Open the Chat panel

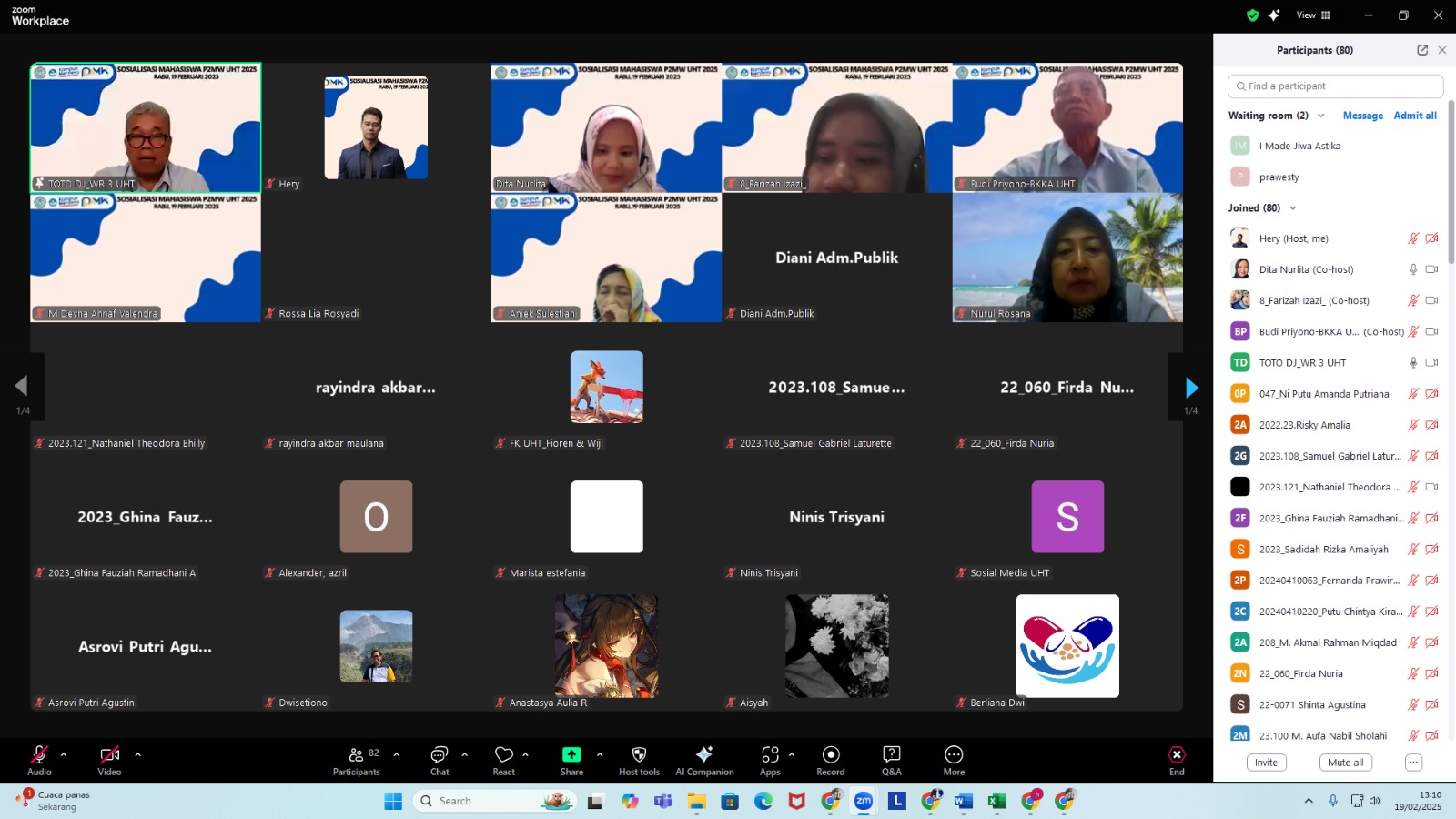pyautogui.click(x=440, y=760)
